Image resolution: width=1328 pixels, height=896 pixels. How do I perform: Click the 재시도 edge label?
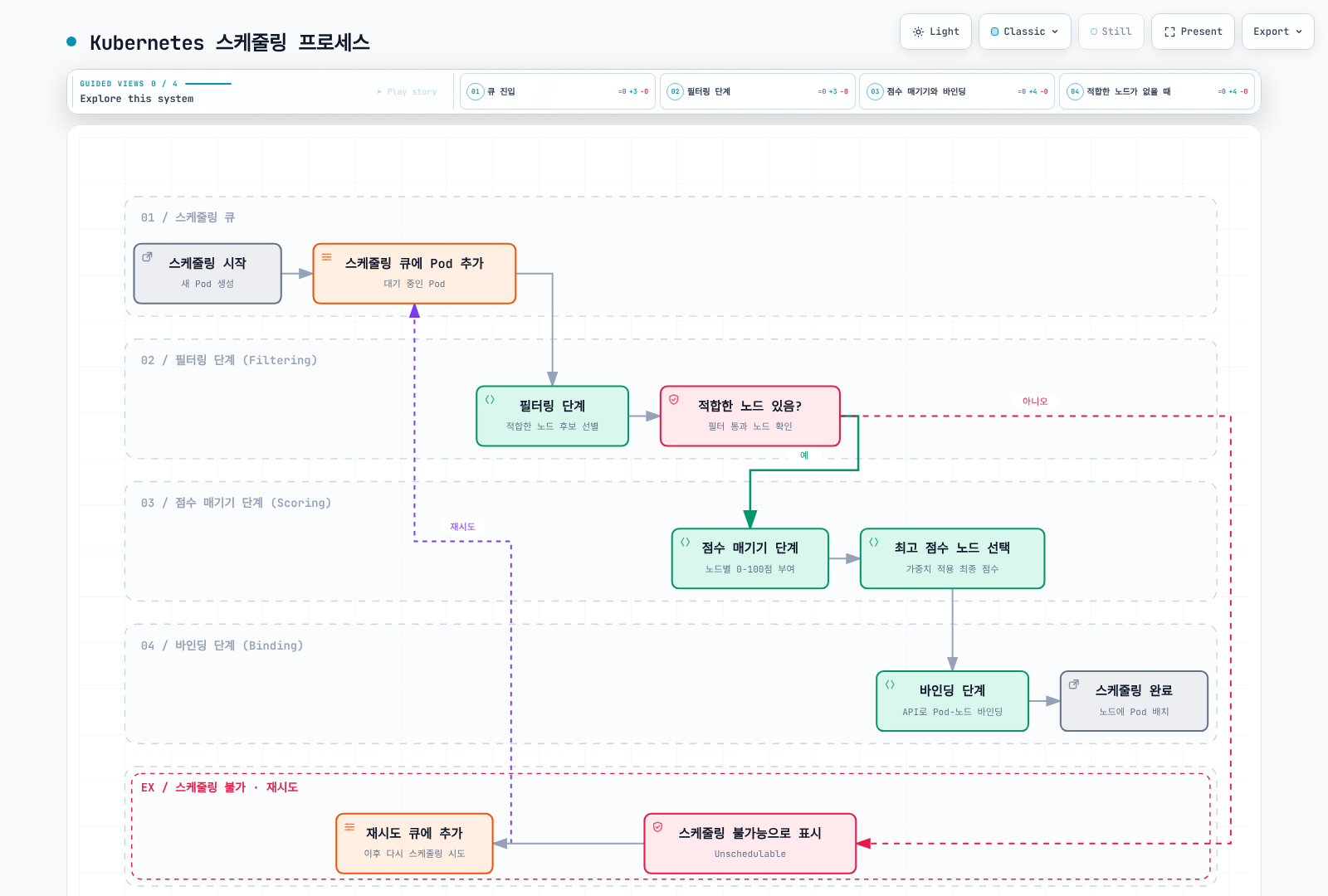tap(462, 527)
